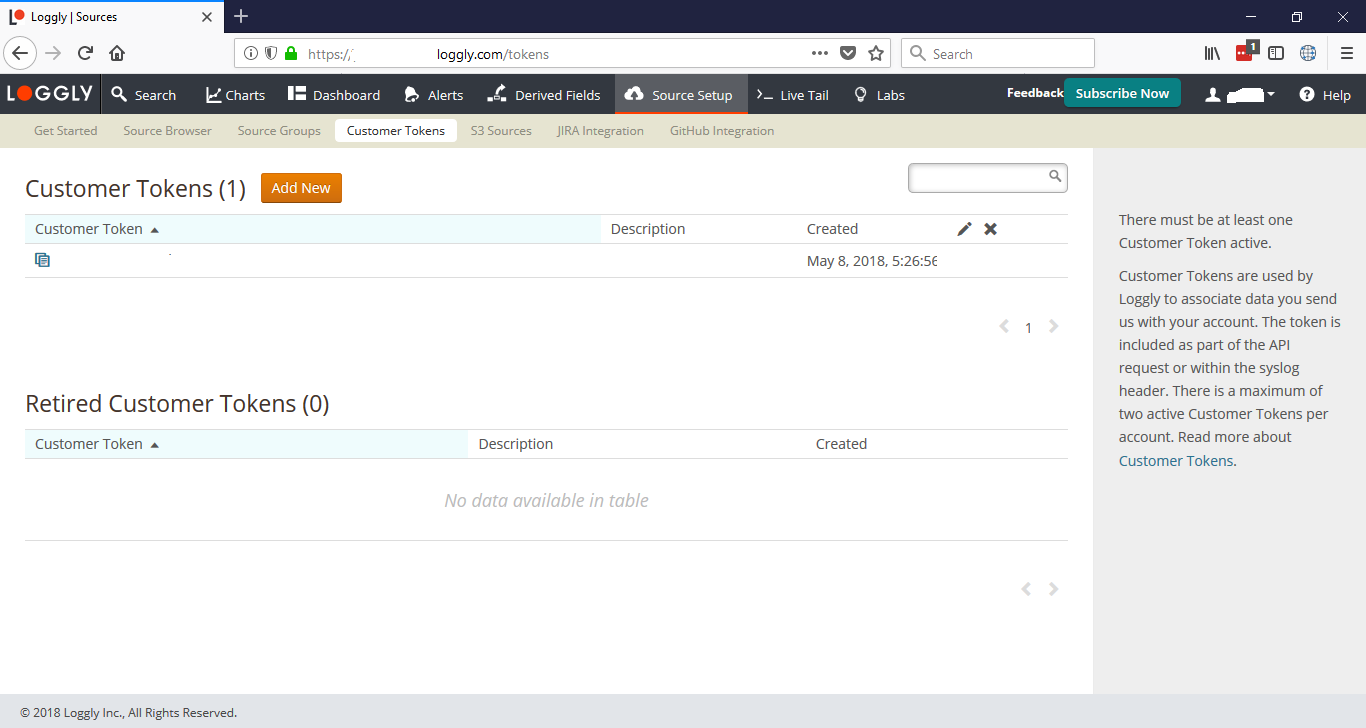The image size is (1366, 728).
Task: Open site information icon in the address bar
Action: [x=251, y=54]
